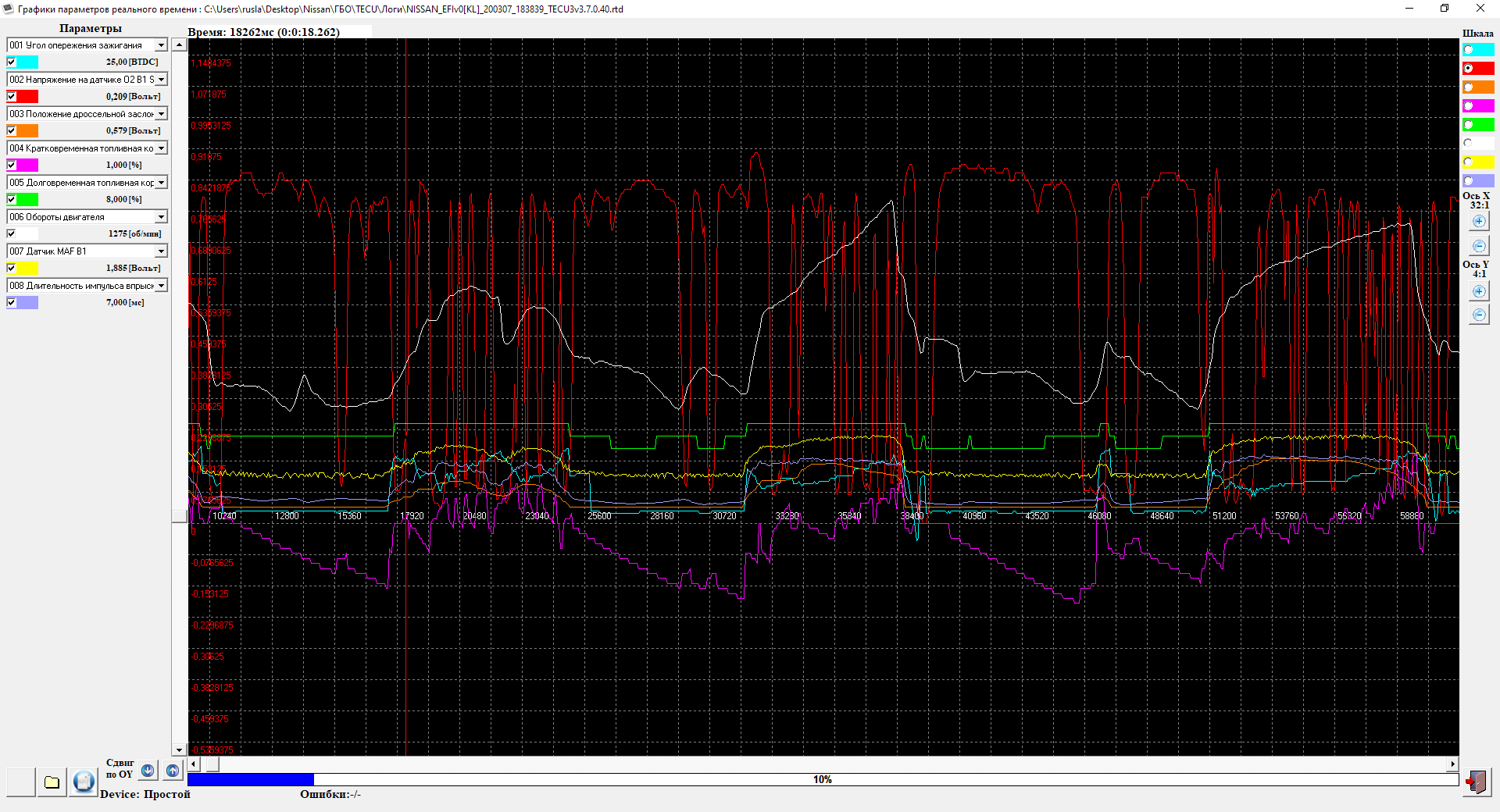Click the exit door icon
Image resolution: width=1500 pixels, height=812 pixels.
point(1476,782)
